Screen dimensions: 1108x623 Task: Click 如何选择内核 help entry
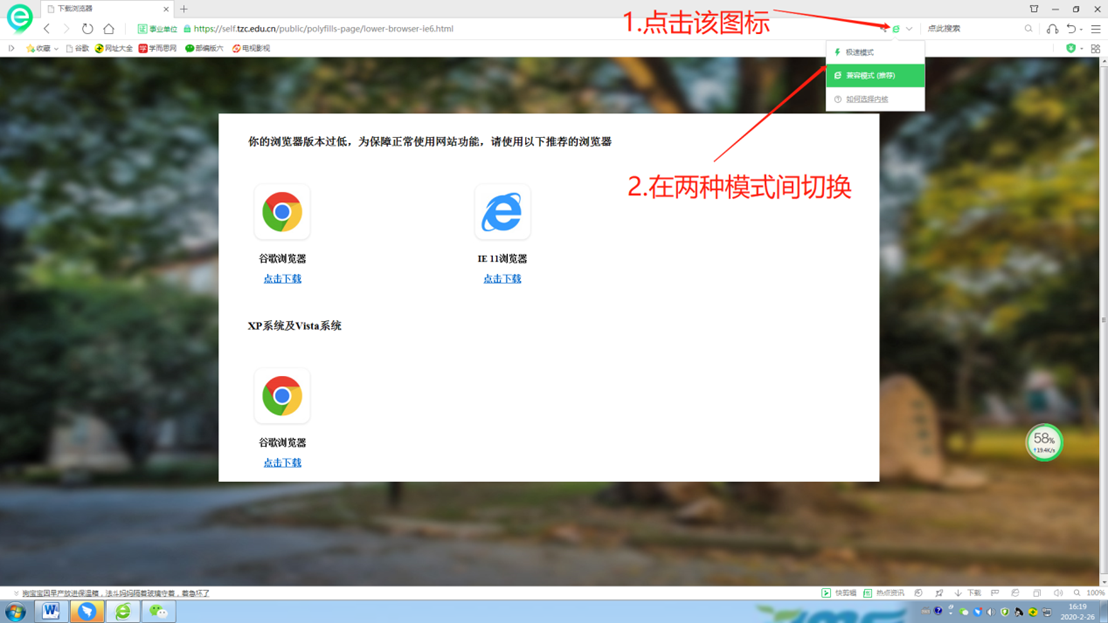(866, 99)
